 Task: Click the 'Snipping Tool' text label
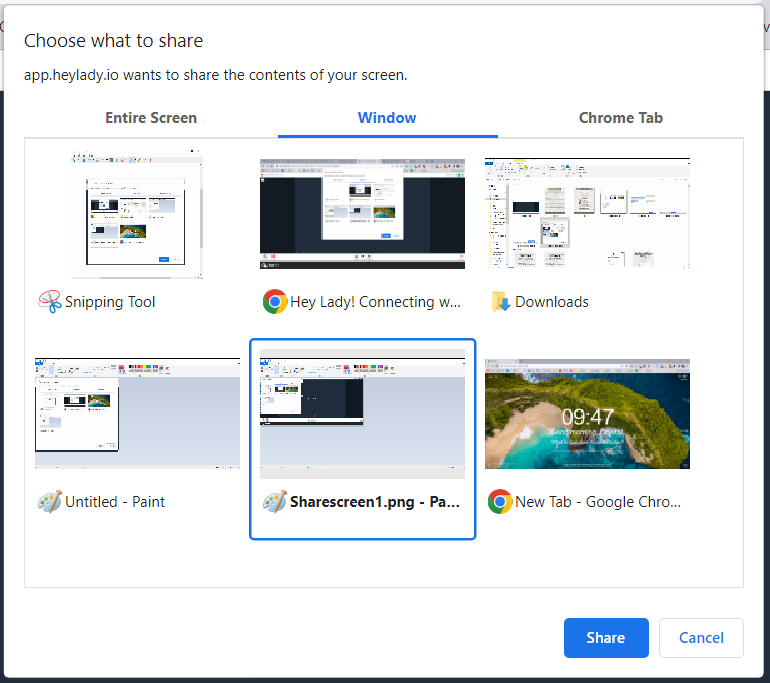pos(110,302)
